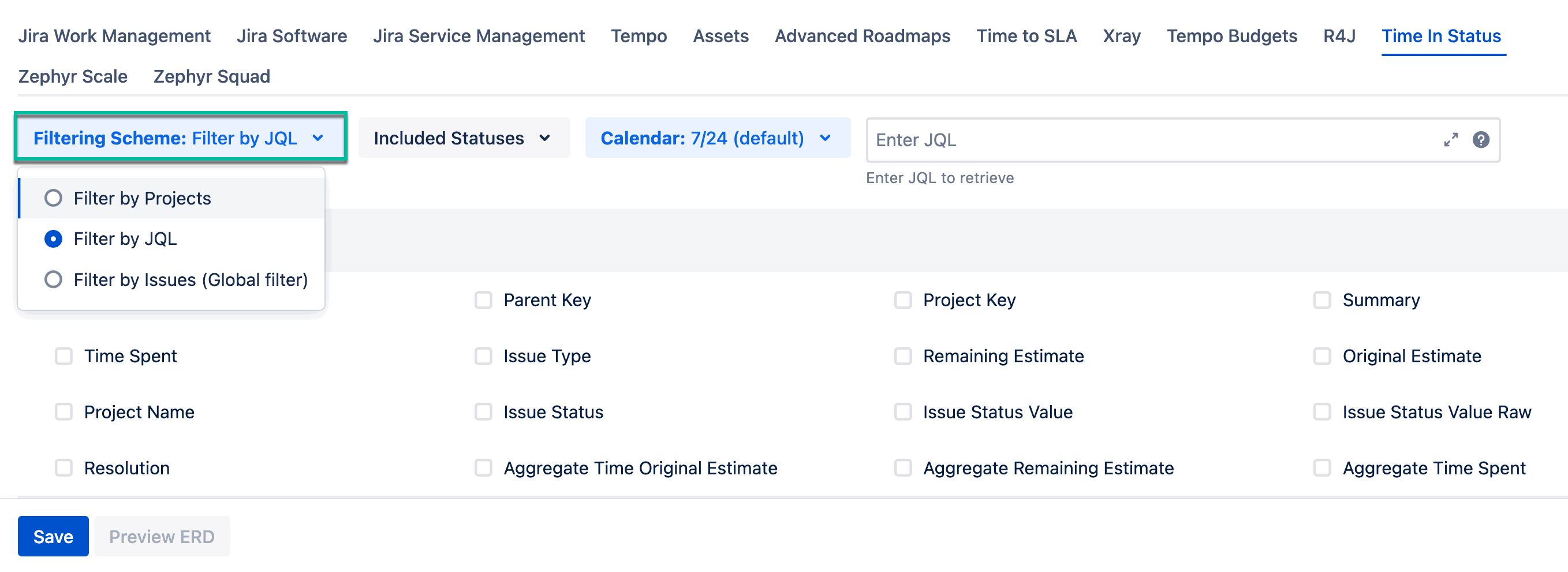
Task: Open the Calendar 7/24 dropdown
Action: point(717,138)
